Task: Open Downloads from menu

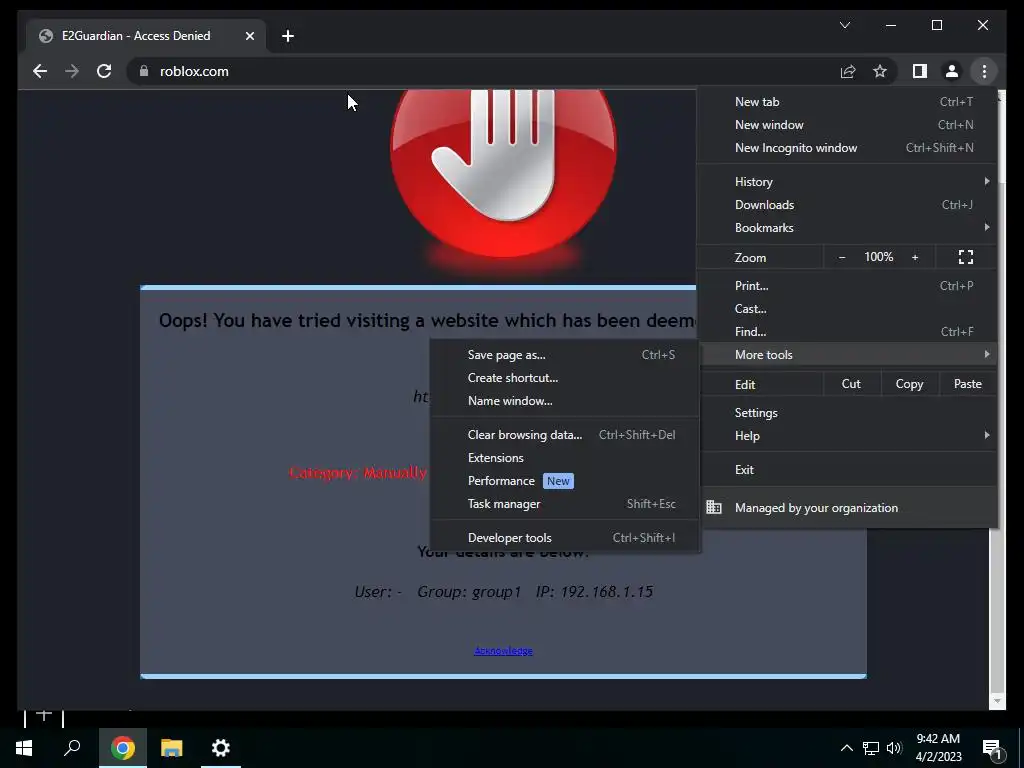Action: point(847,204)
